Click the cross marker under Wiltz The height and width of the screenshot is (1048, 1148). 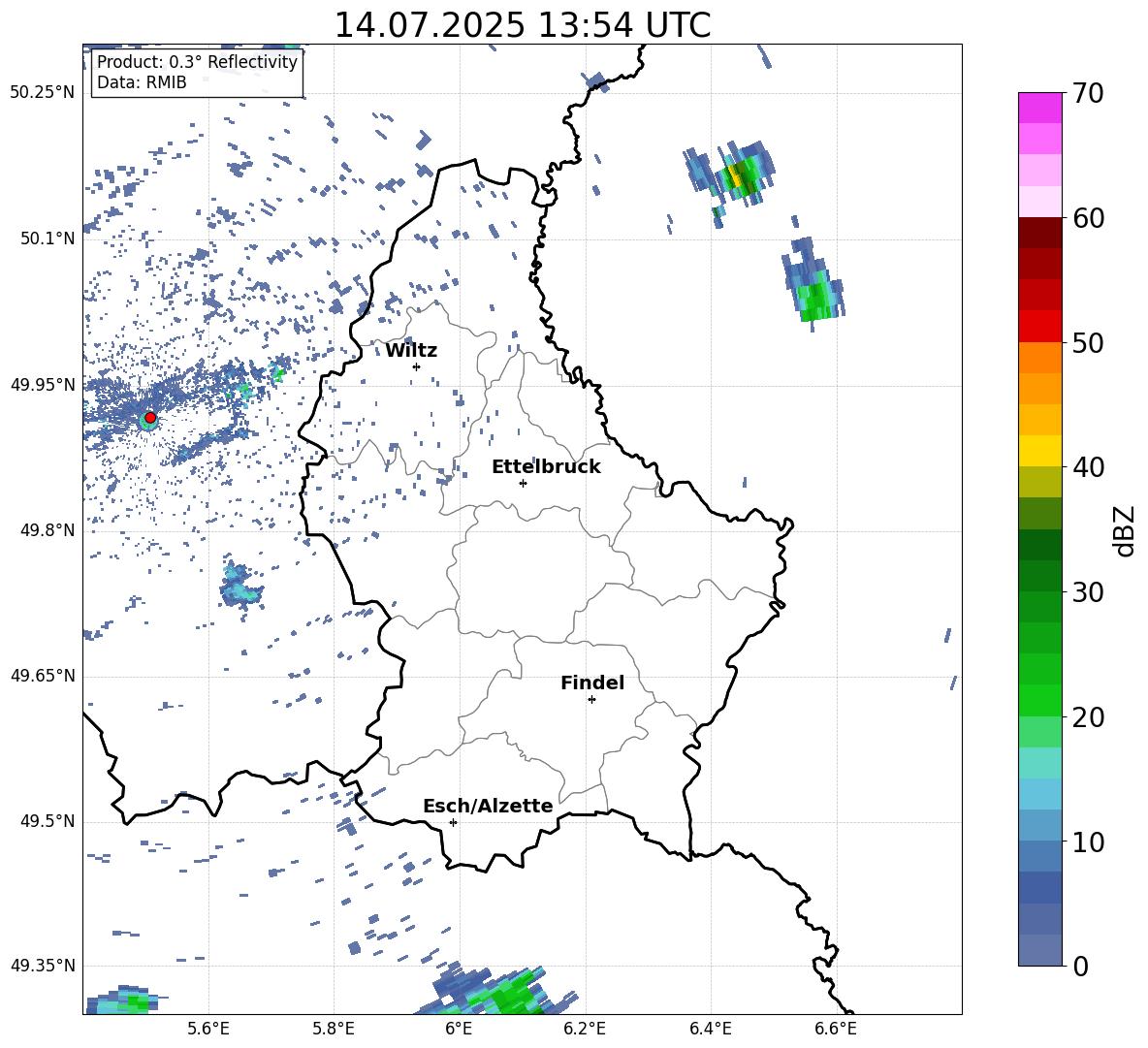coord(417,366)
